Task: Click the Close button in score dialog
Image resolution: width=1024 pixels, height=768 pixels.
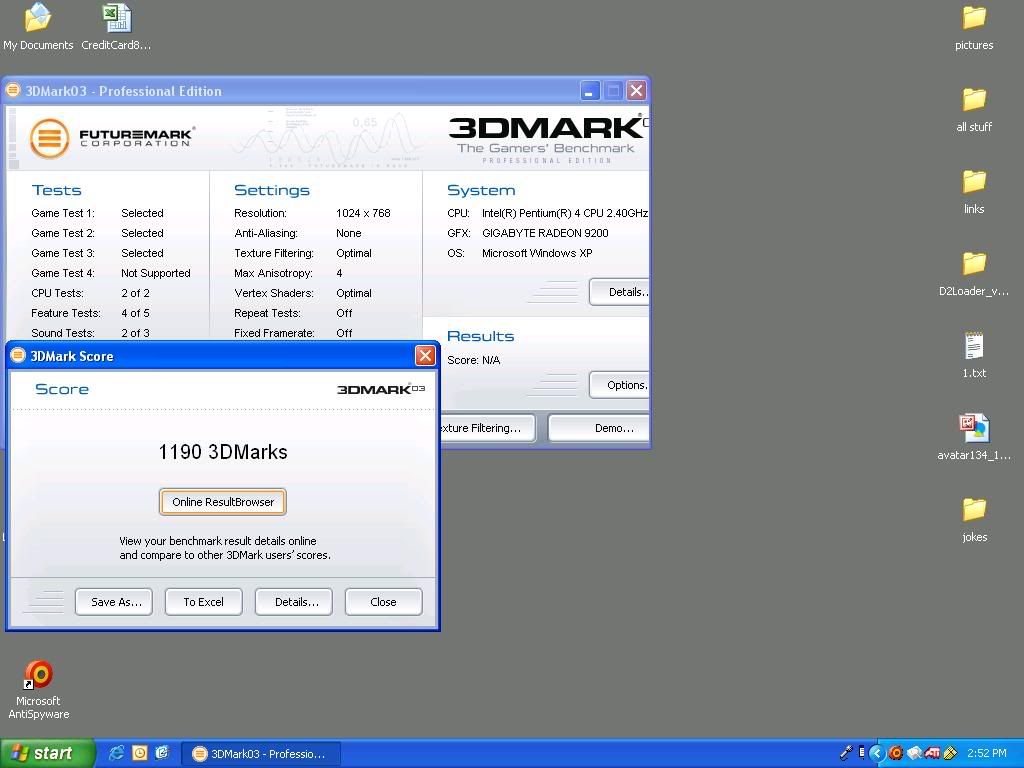Action: pyautogui.click(x=383, y=602)
